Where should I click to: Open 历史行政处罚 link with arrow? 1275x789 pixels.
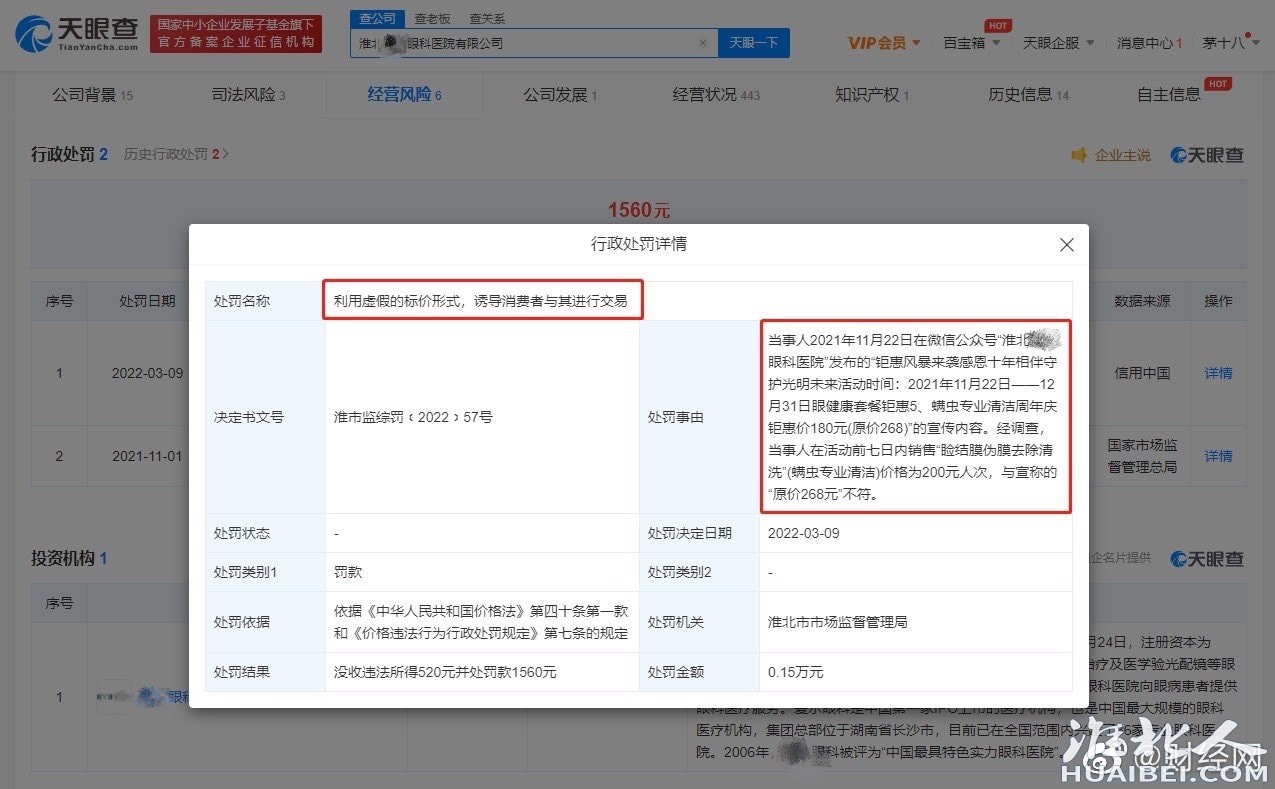coord(176,154)
